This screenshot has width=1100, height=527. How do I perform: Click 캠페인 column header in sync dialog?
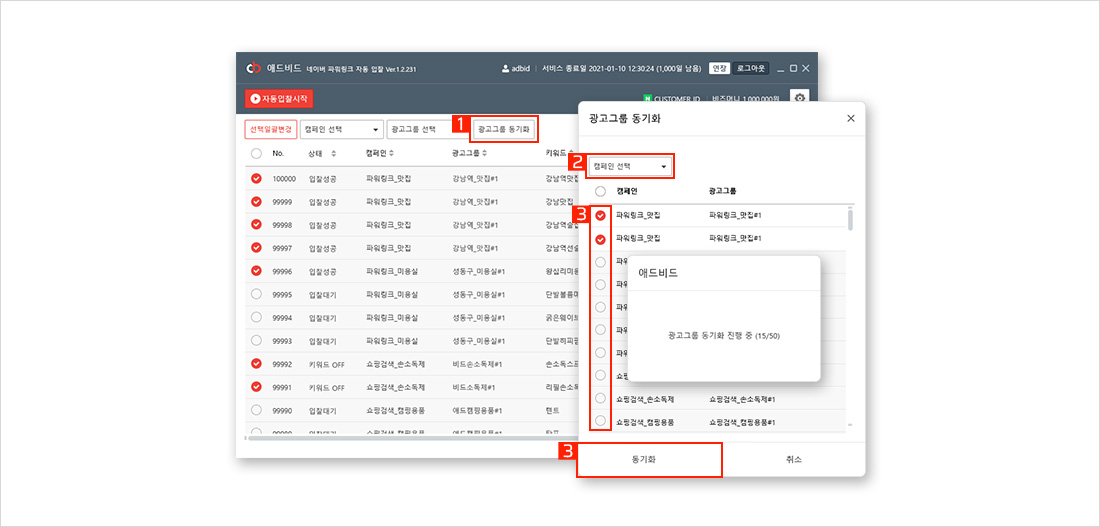pyautogui.click(x=628, y=191)
